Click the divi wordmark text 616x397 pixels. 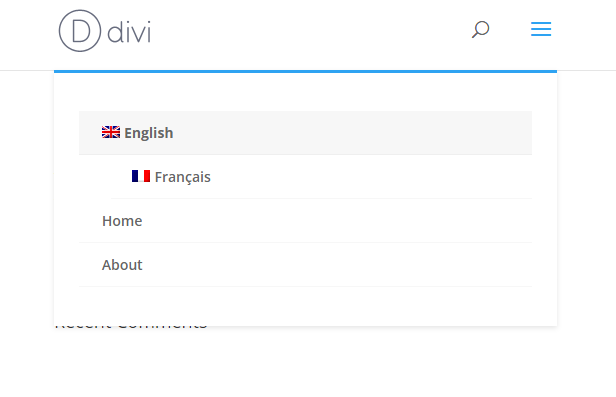(x=129, y=32)
